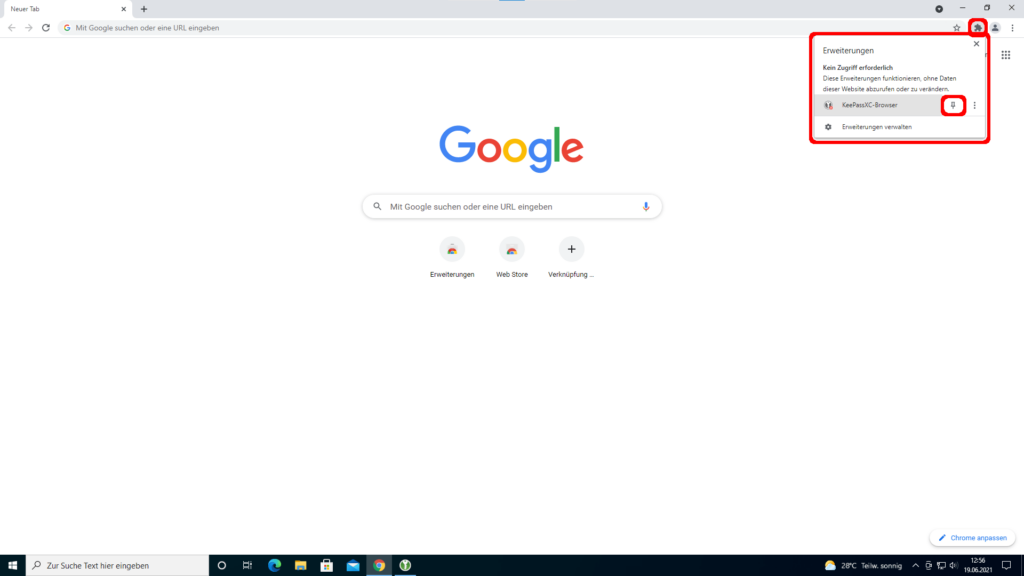Expand the hidden system tray icons

916,566
